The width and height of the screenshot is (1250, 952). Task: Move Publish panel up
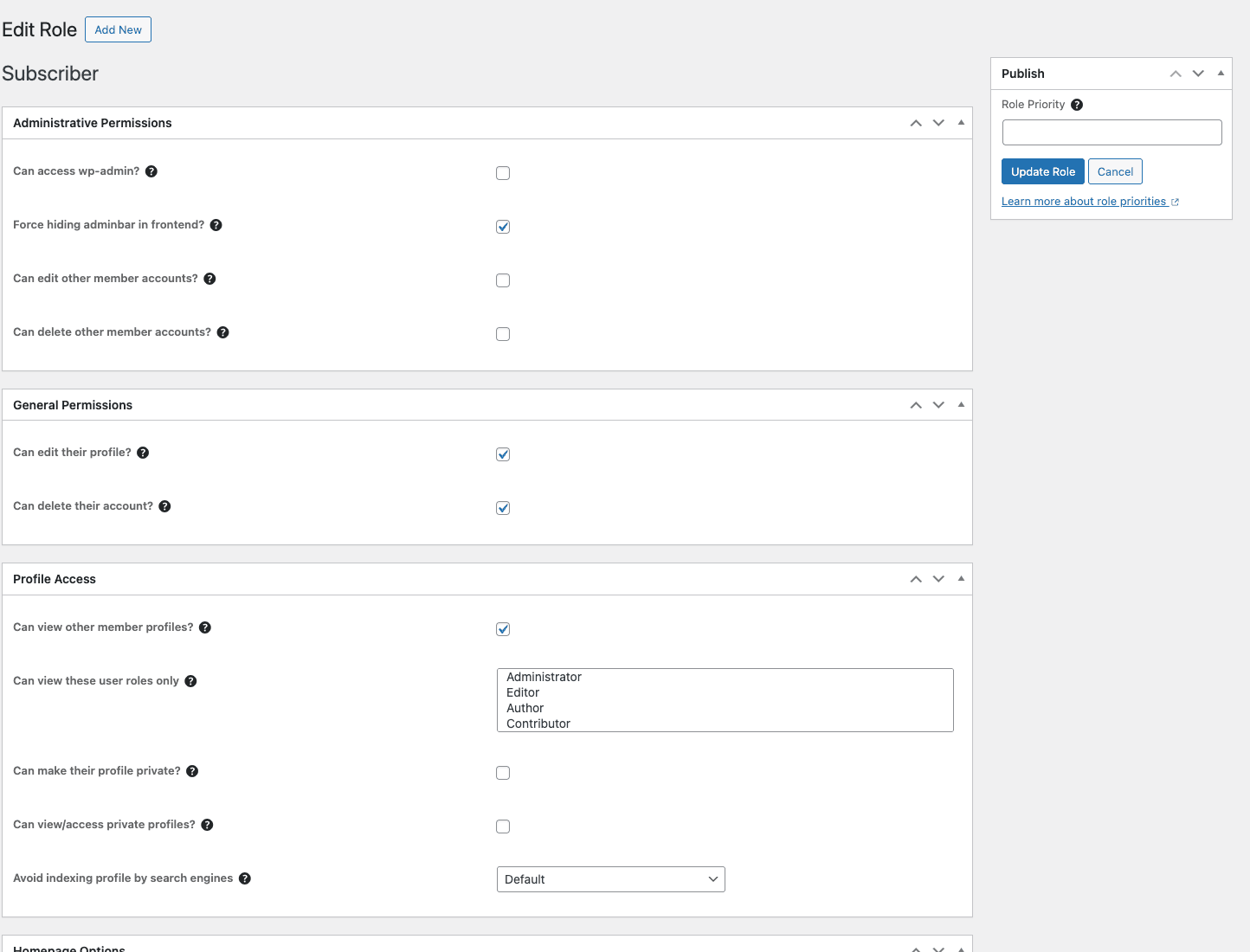1176,74
